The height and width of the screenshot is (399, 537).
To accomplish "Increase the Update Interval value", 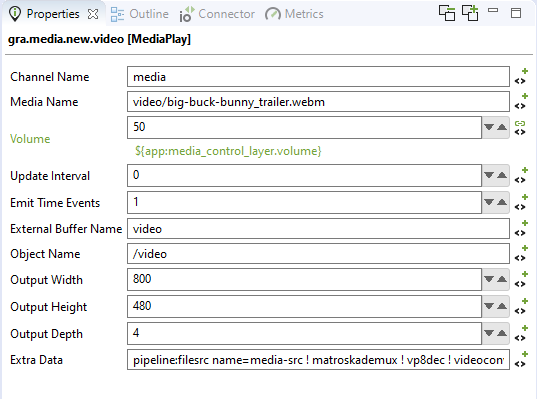I will 502,175.
